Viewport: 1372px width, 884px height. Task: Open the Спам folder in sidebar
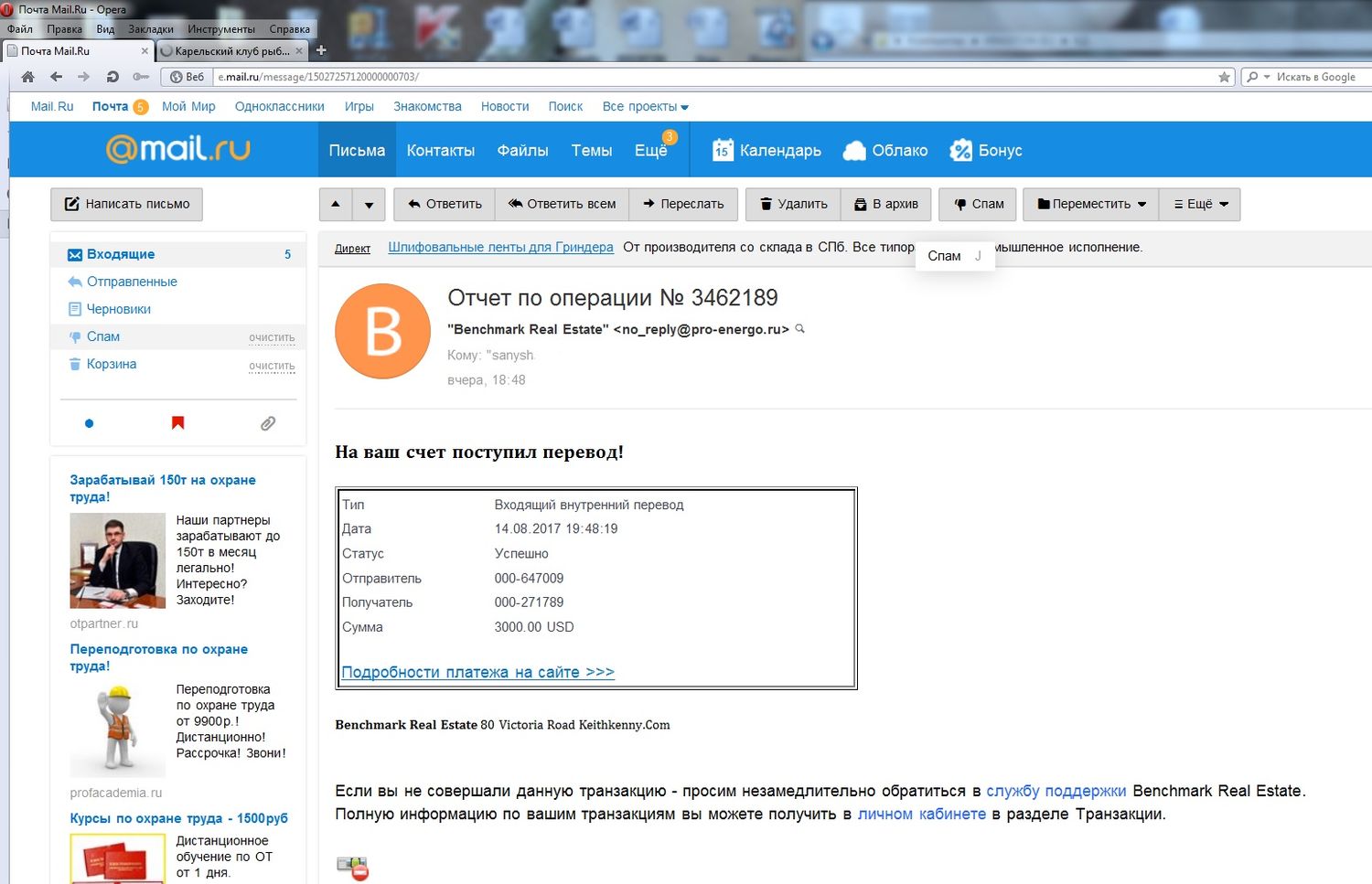click(103, 336)
